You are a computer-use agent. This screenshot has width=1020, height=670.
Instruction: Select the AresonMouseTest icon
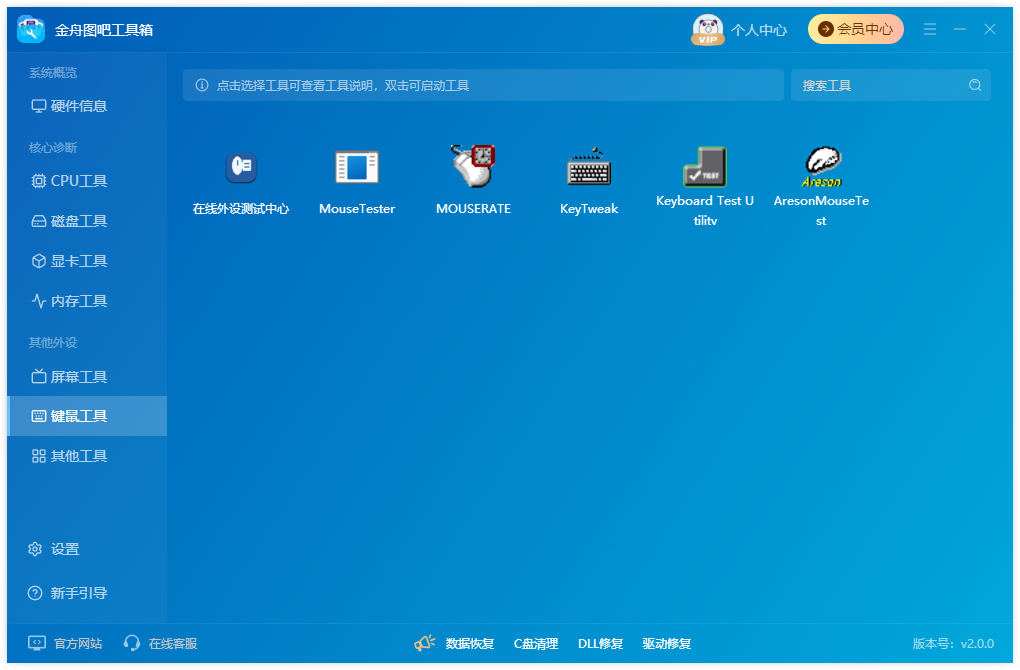tap(822, 167)
